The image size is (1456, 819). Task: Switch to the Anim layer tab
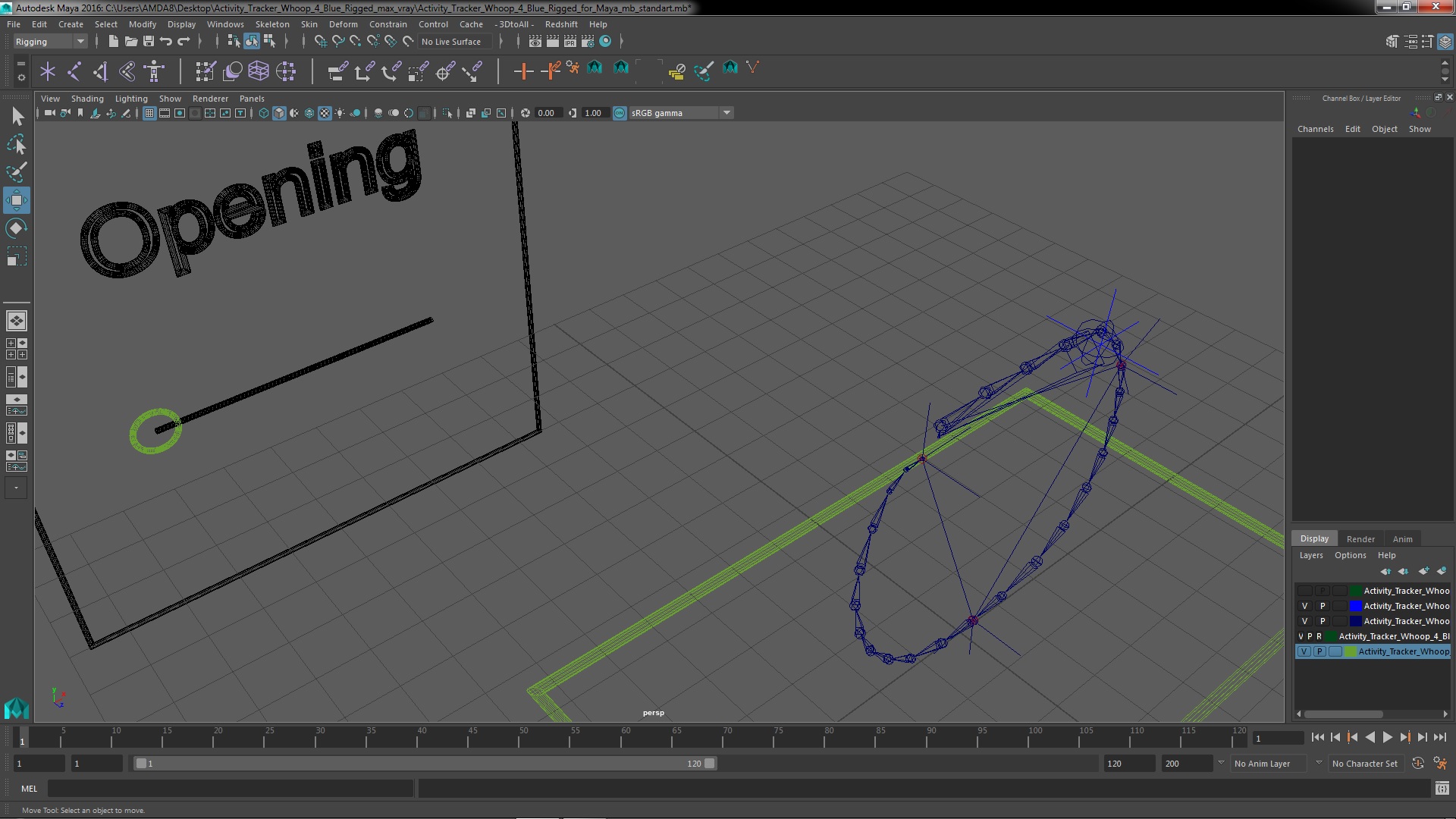1402,539
